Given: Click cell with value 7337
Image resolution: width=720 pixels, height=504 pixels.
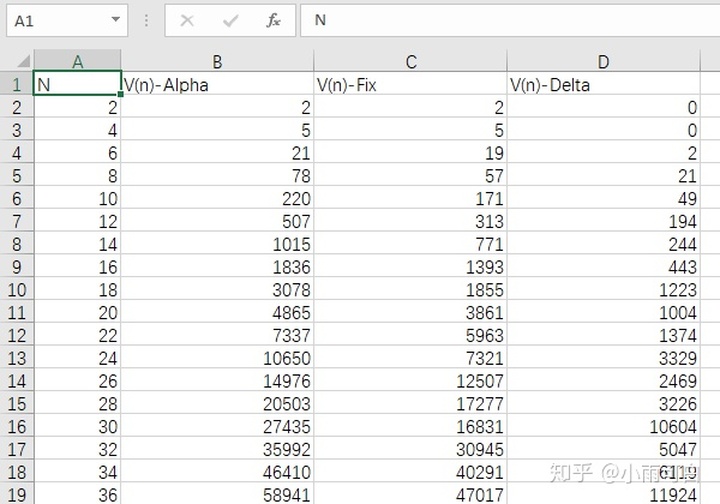Looking at the screenshot, I should (217, 335).
